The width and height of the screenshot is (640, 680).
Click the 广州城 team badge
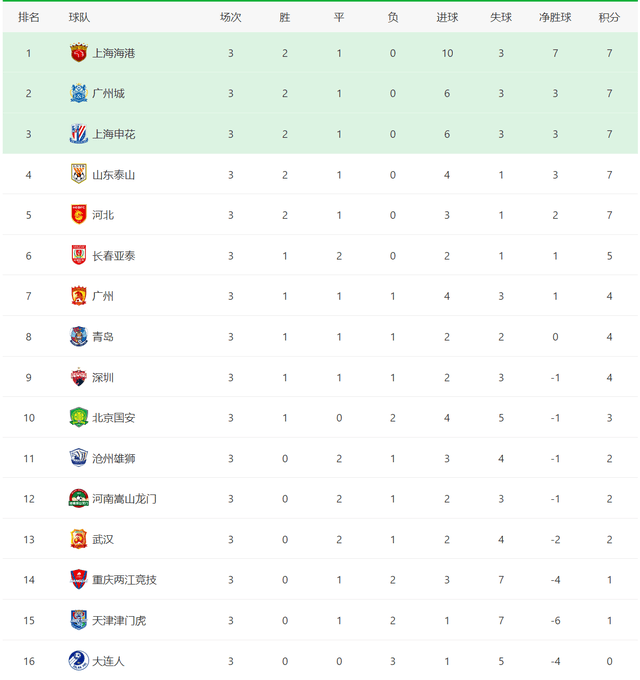pyautogui.click(x=78, y=93)
